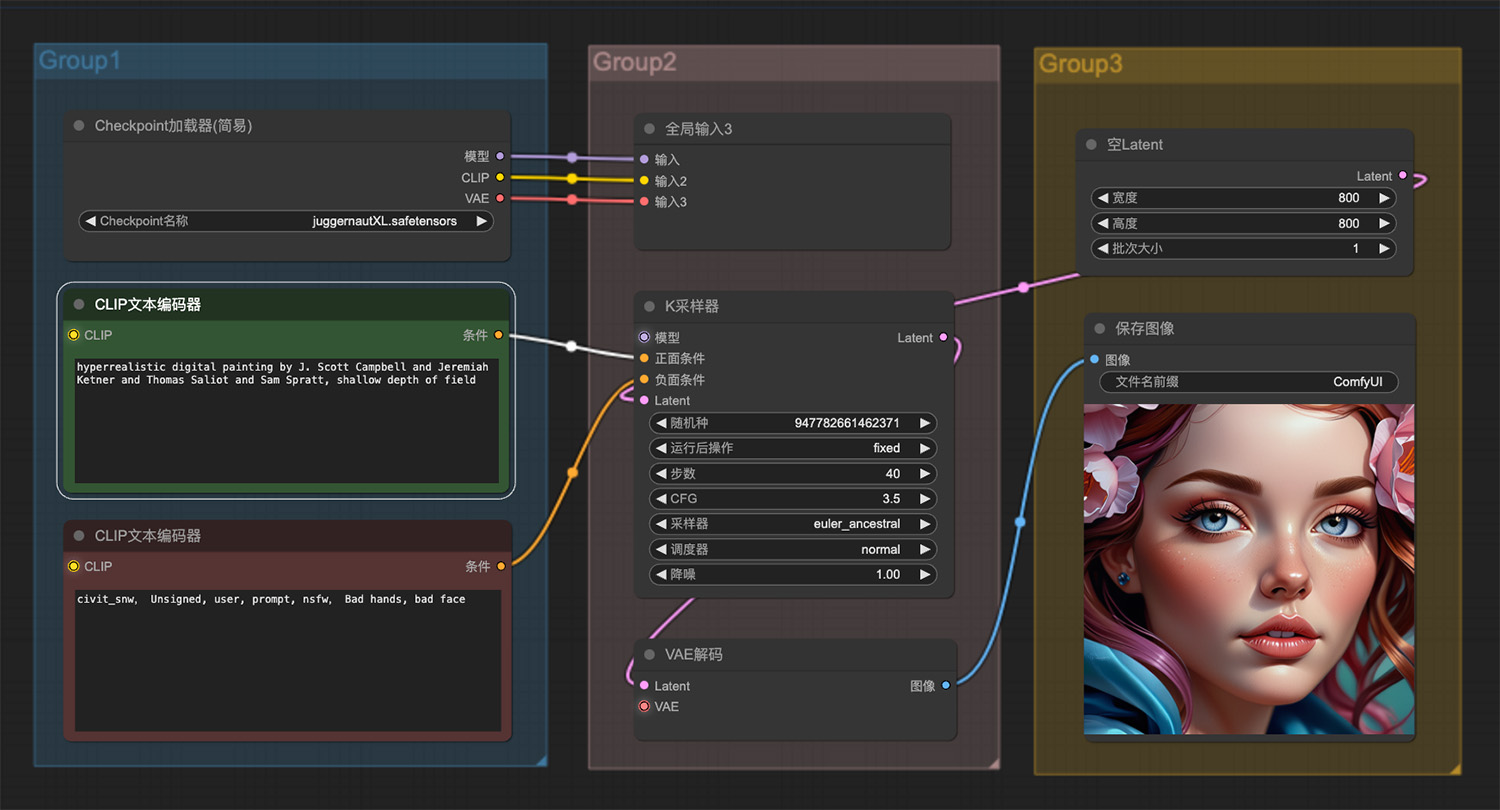Image resolution: width=1500 pixels, height=810 pixels.
Task: Click the 模型 input port on K采样器
Action: click(644, 338)
